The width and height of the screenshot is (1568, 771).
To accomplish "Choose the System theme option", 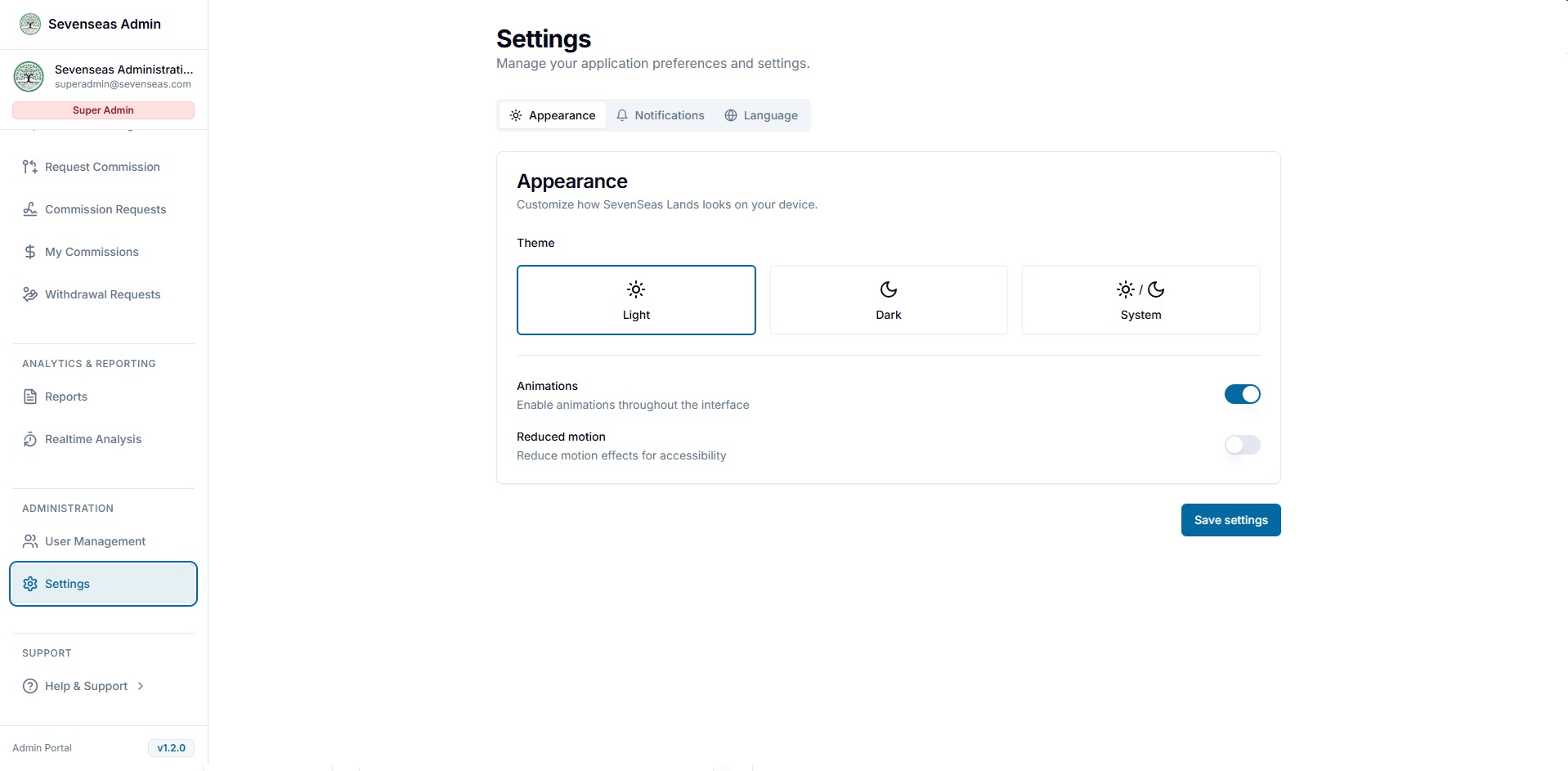I will coord(1140,300).
